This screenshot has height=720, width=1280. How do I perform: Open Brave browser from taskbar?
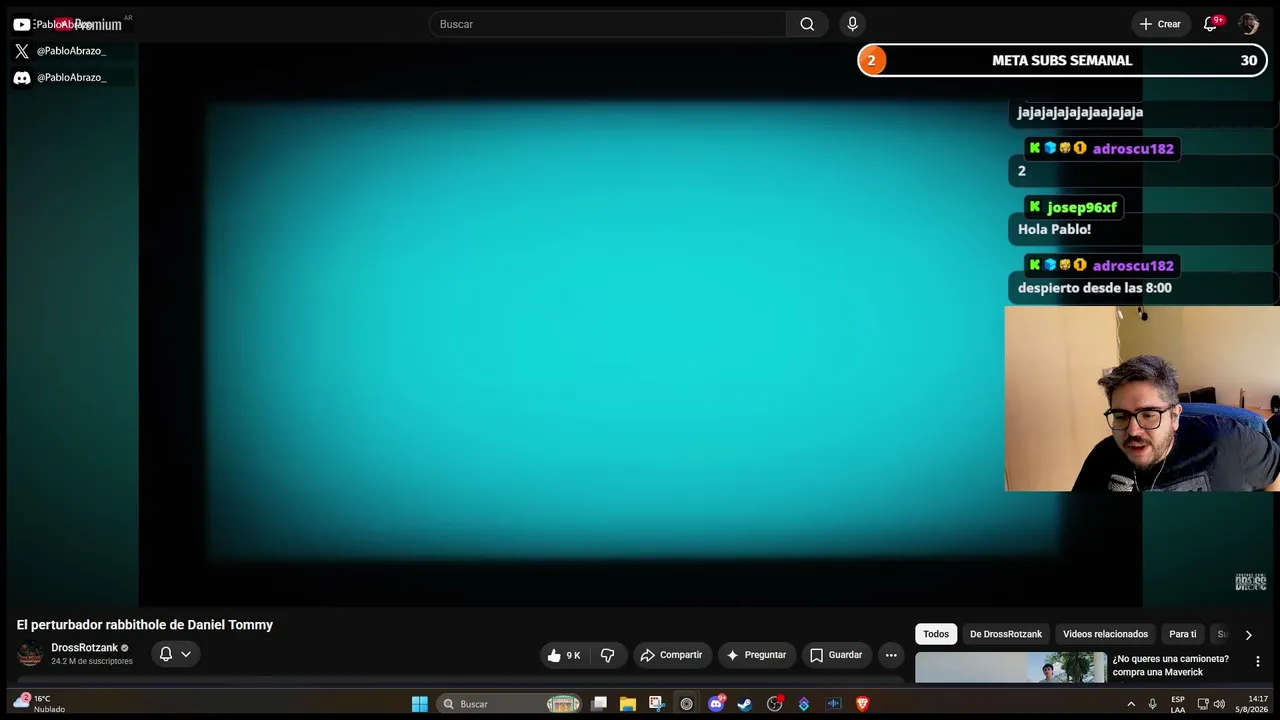[862, 704]
